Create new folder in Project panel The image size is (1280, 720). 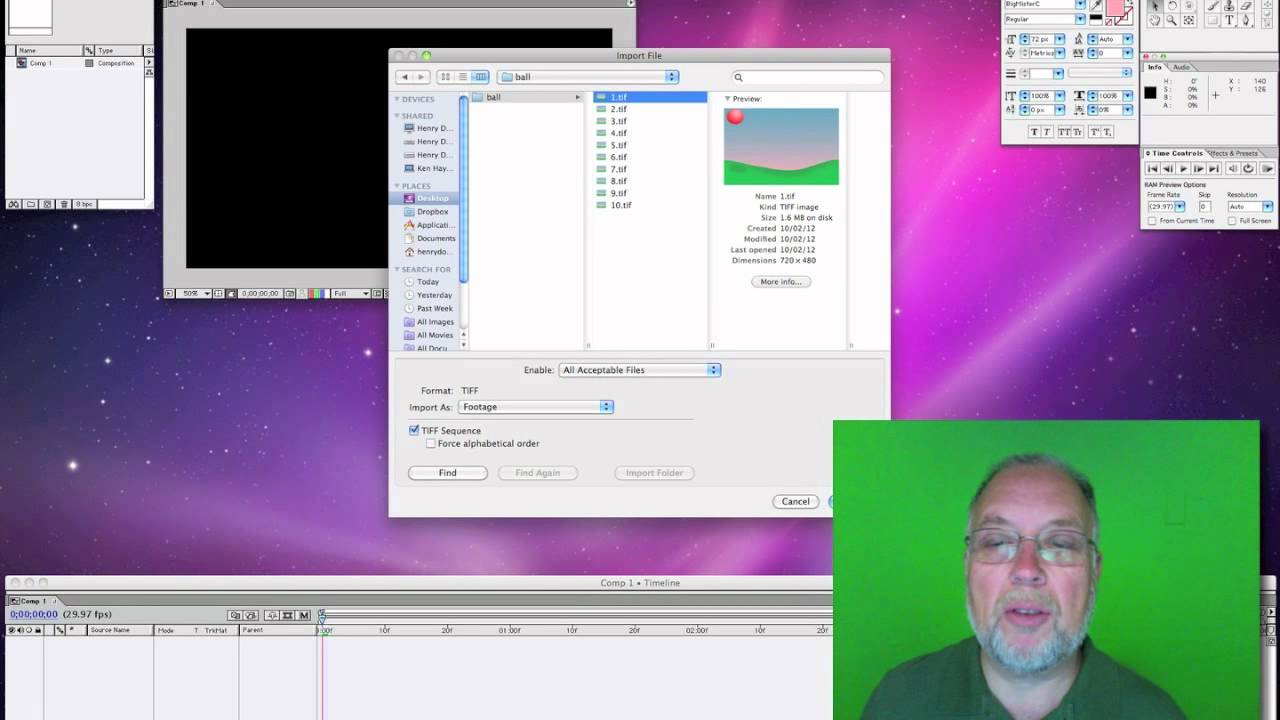[31, 204]
